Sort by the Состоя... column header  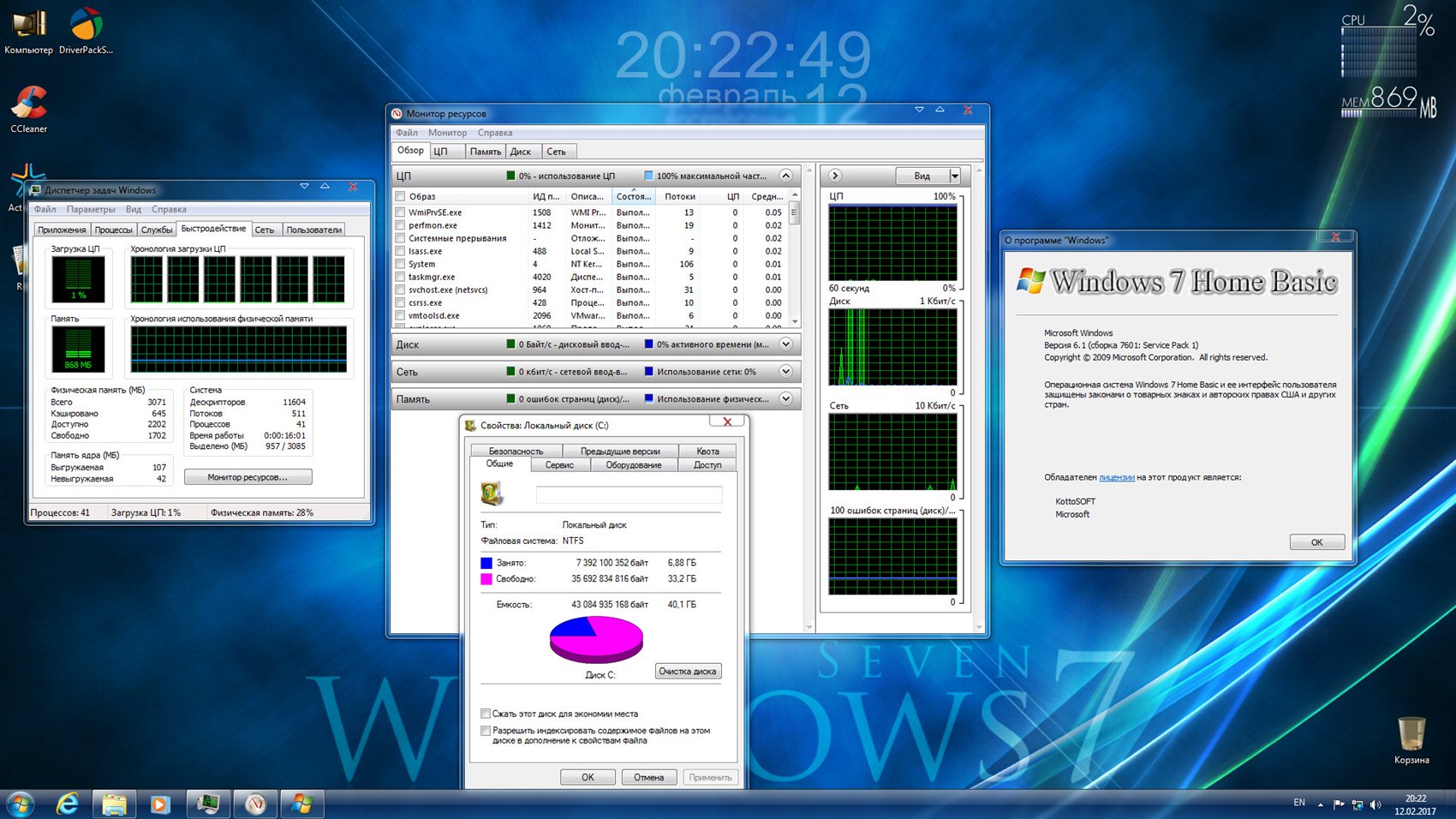pos(634,196)
